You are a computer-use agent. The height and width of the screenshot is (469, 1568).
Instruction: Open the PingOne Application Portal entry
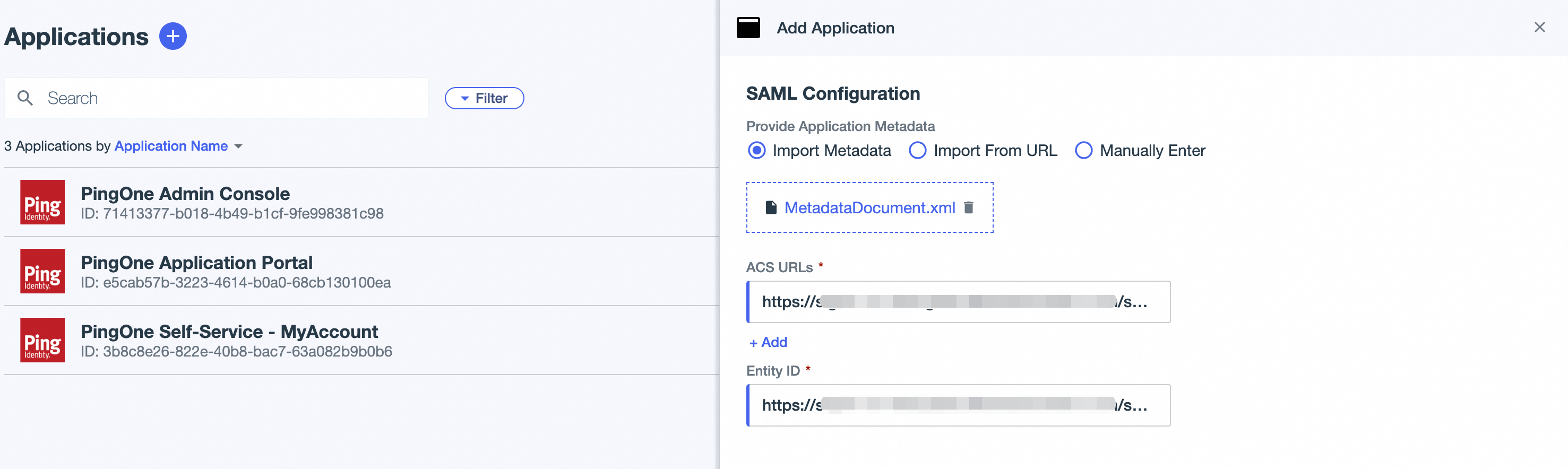(196, 263)
